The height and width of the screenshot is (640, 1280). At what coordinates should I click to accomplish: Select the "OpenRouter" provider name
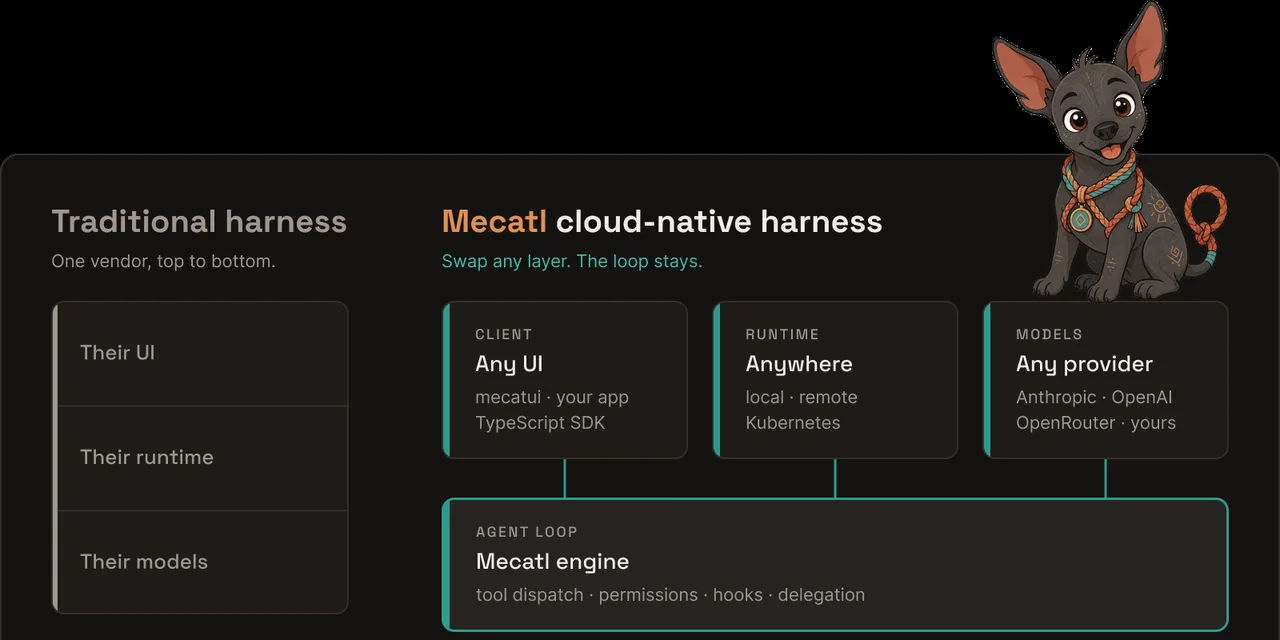(1066, 423)
